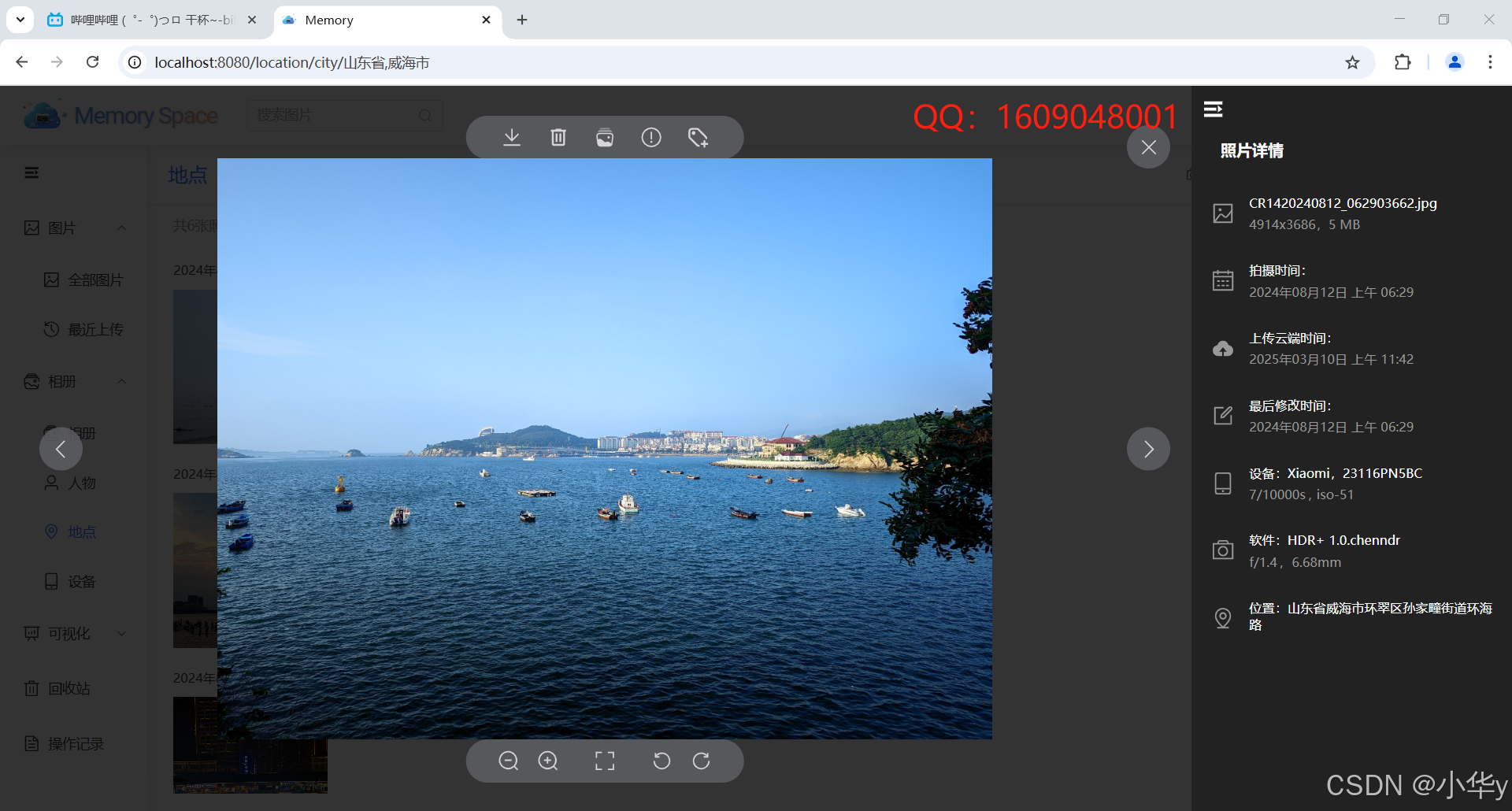Bookmark this page with the star
Screen dimensions: 1512x811
(x=1352, y=62)
